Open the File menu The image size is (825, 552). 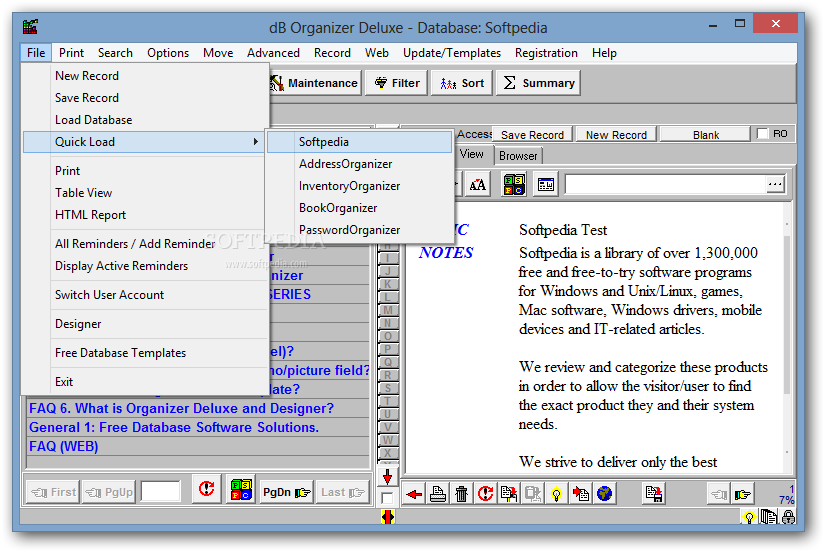[36, 53]
